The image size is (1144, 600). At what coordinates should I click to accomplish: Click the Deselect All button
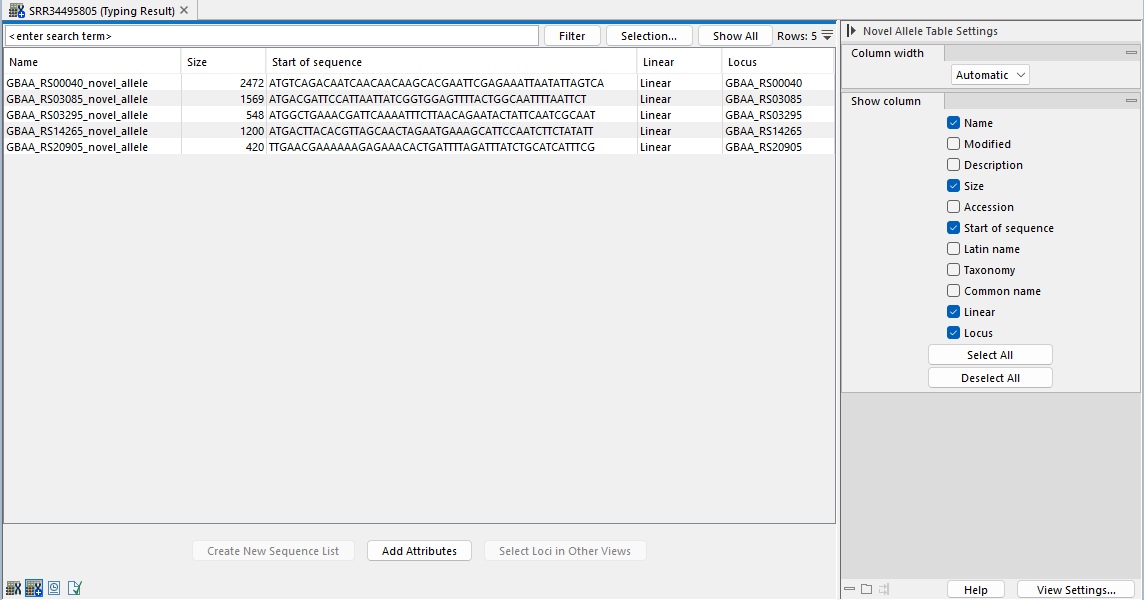(x=990, y=378)
